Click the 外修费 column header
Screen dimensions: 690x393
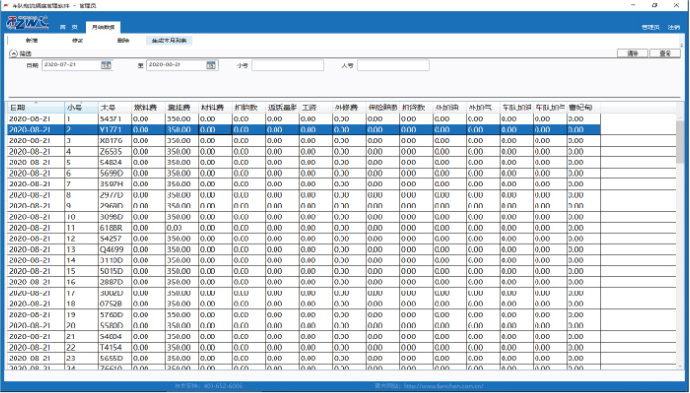349,107
